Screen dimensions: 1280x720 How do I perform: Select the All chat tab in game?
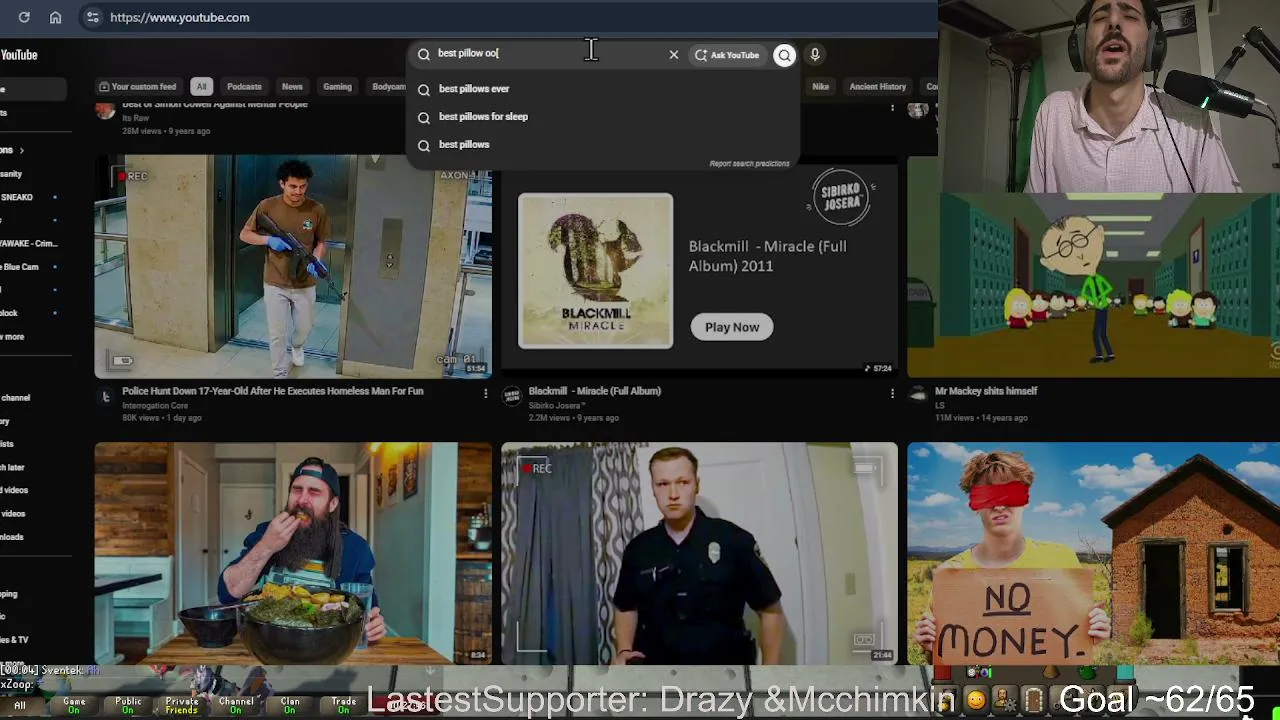point(20,705)
